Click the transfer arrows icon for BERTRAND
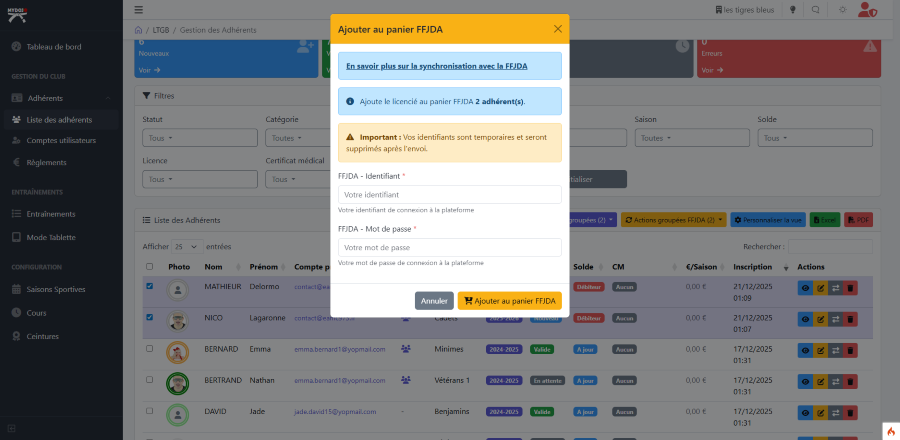The image size is (900, 440). 835,381
